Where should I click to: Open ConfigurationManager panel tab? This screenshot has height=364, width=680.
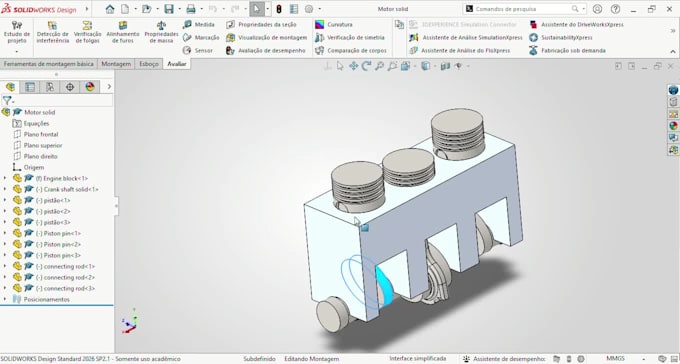50,87
